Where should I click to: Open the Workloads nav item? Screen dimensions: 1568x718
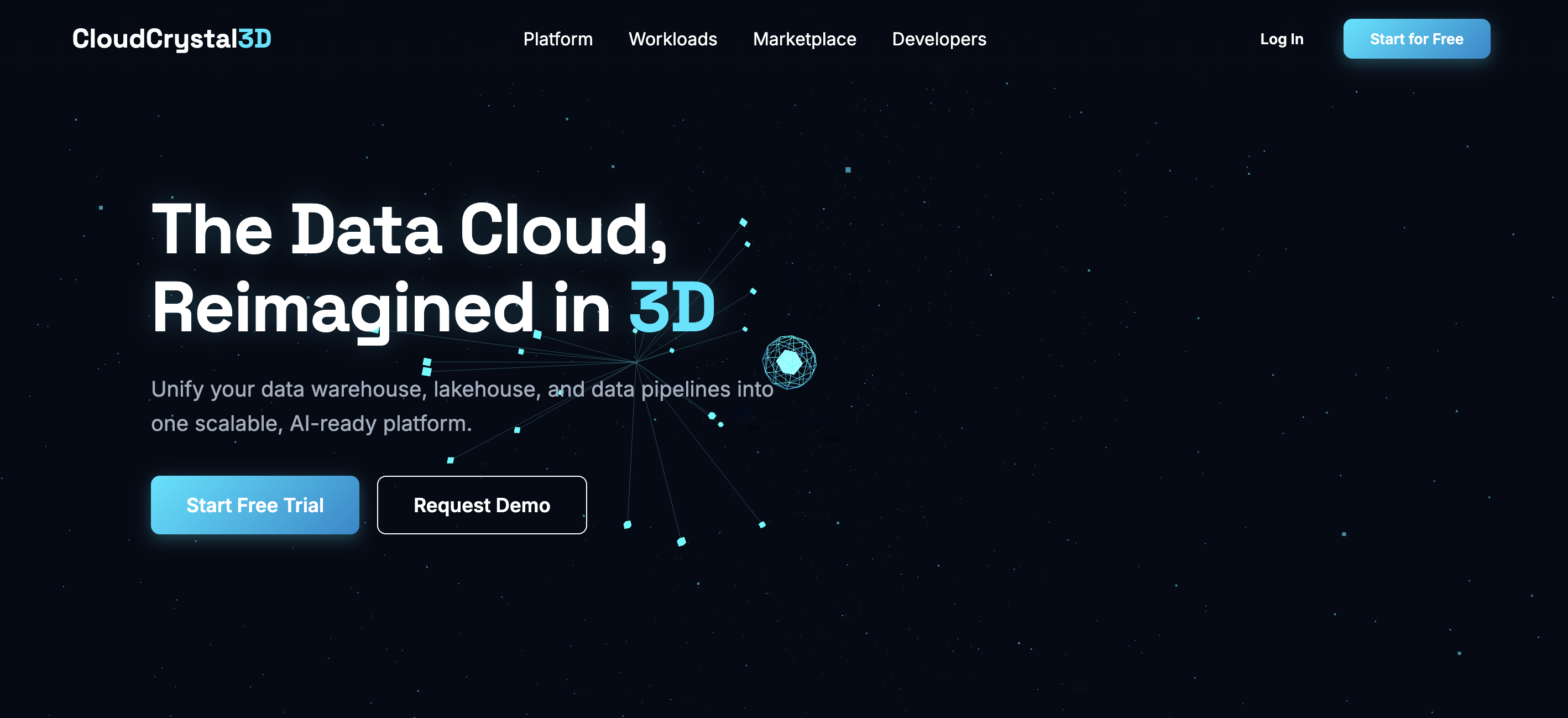click(x=673, y=39)
